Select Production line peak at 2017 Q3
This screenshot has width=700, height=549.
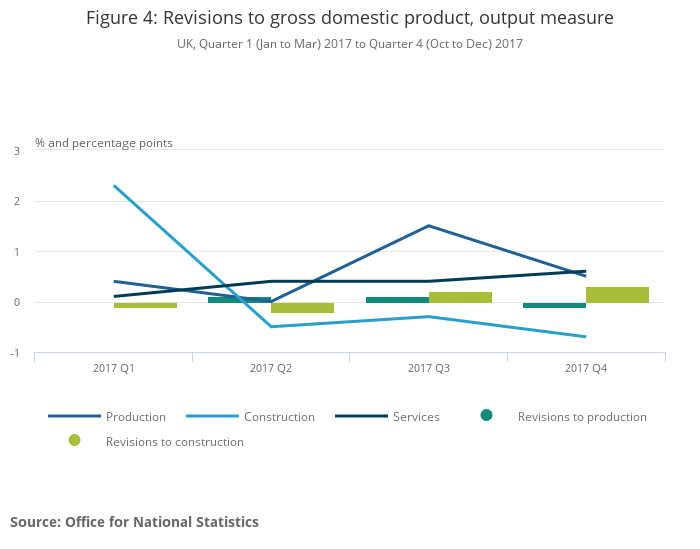pyautogui.click(x=429, y=226)
